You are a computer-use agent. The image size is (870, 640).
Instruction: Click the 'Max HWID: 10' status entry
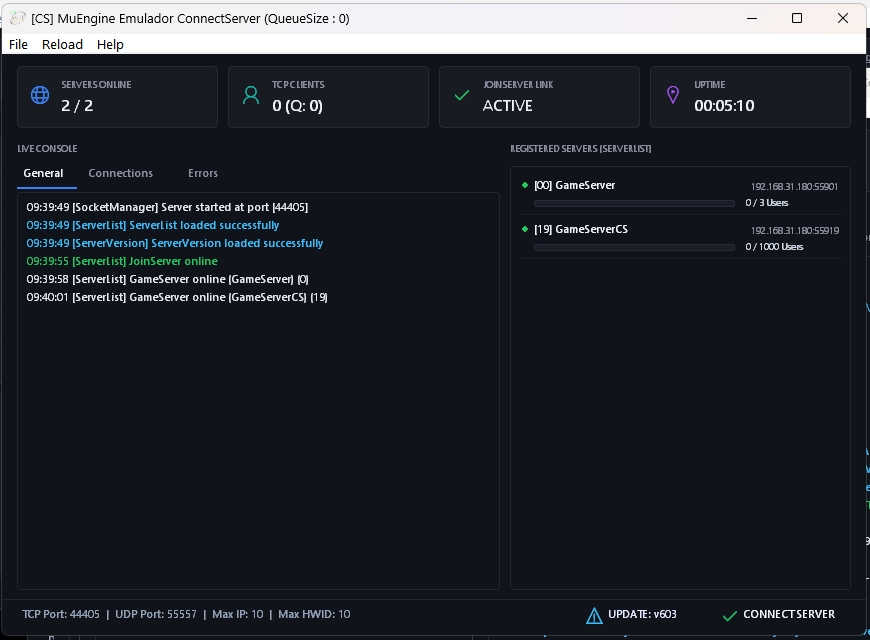[314, 614]
